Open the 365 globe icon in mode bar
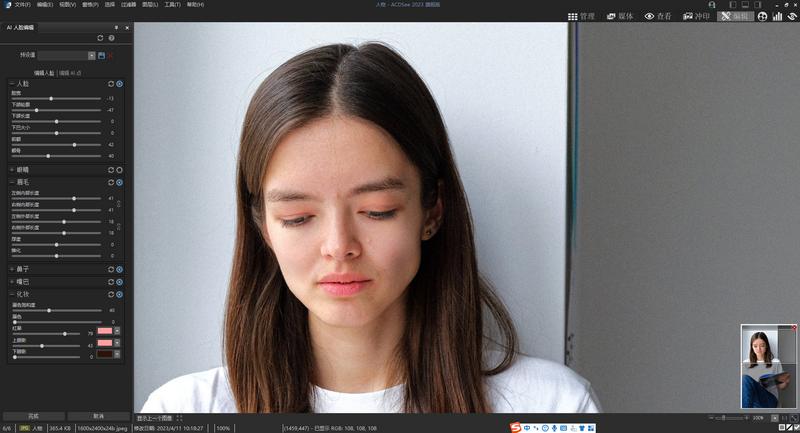The width and height of the screenshot is (800, 433). pyautogui.click(x=762, y=16)
